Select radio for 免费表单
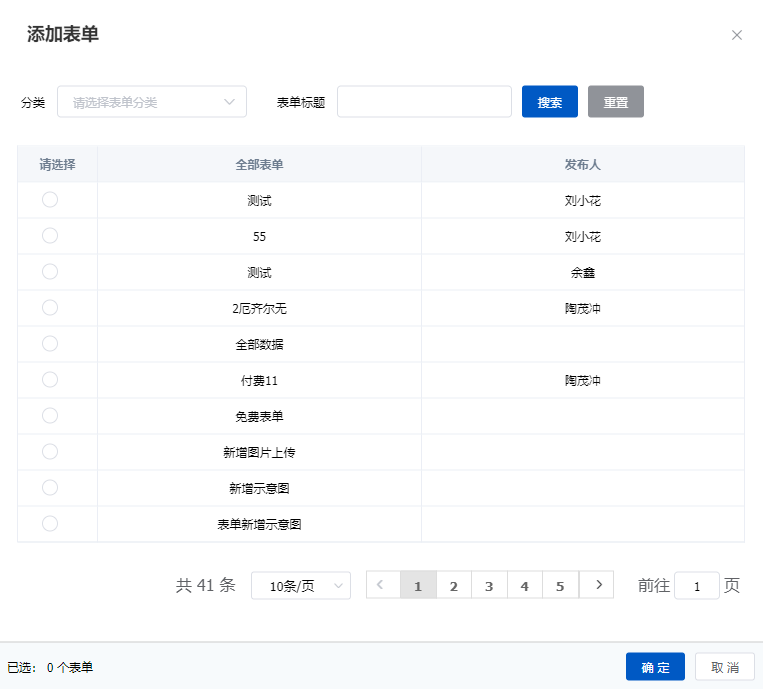Viewport: 763px width, 689px height. 50,416
